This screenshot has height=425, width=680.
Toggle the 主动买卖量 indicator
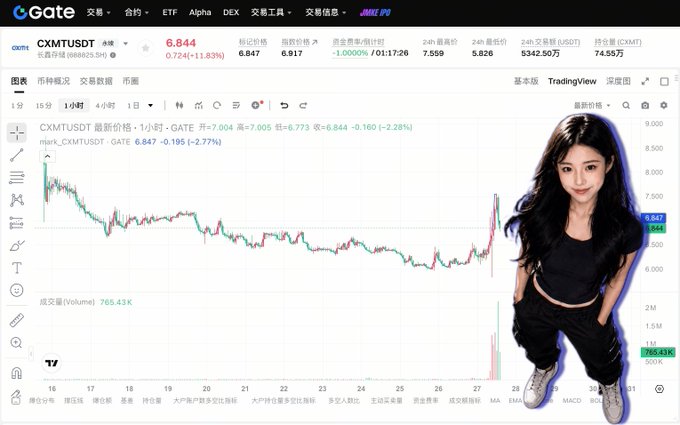(x=386, y=400)
